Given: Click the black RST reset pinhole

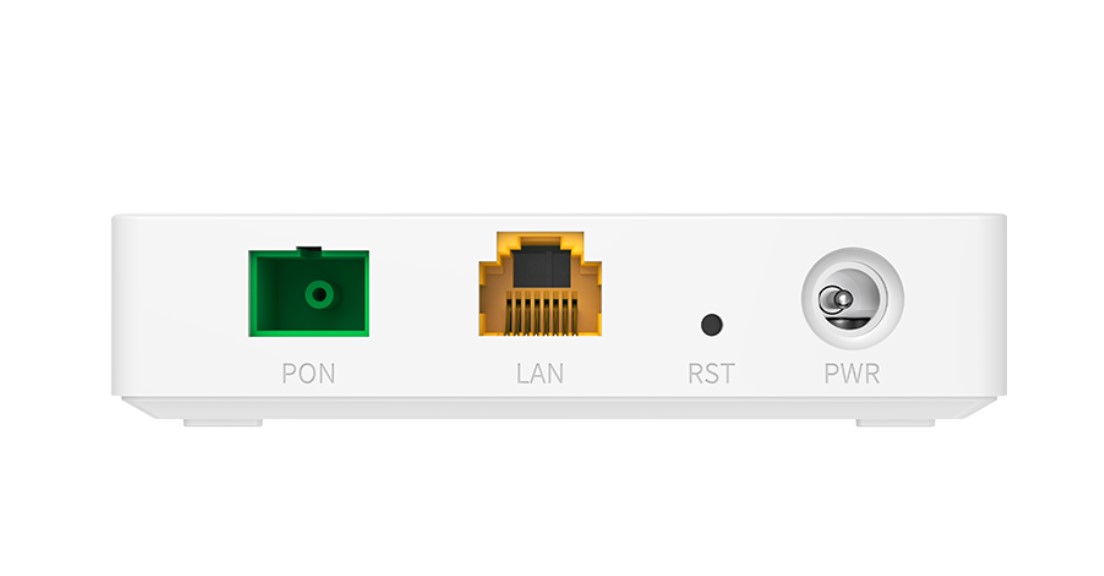Looking at the screenshot, I should click(712, 325).
